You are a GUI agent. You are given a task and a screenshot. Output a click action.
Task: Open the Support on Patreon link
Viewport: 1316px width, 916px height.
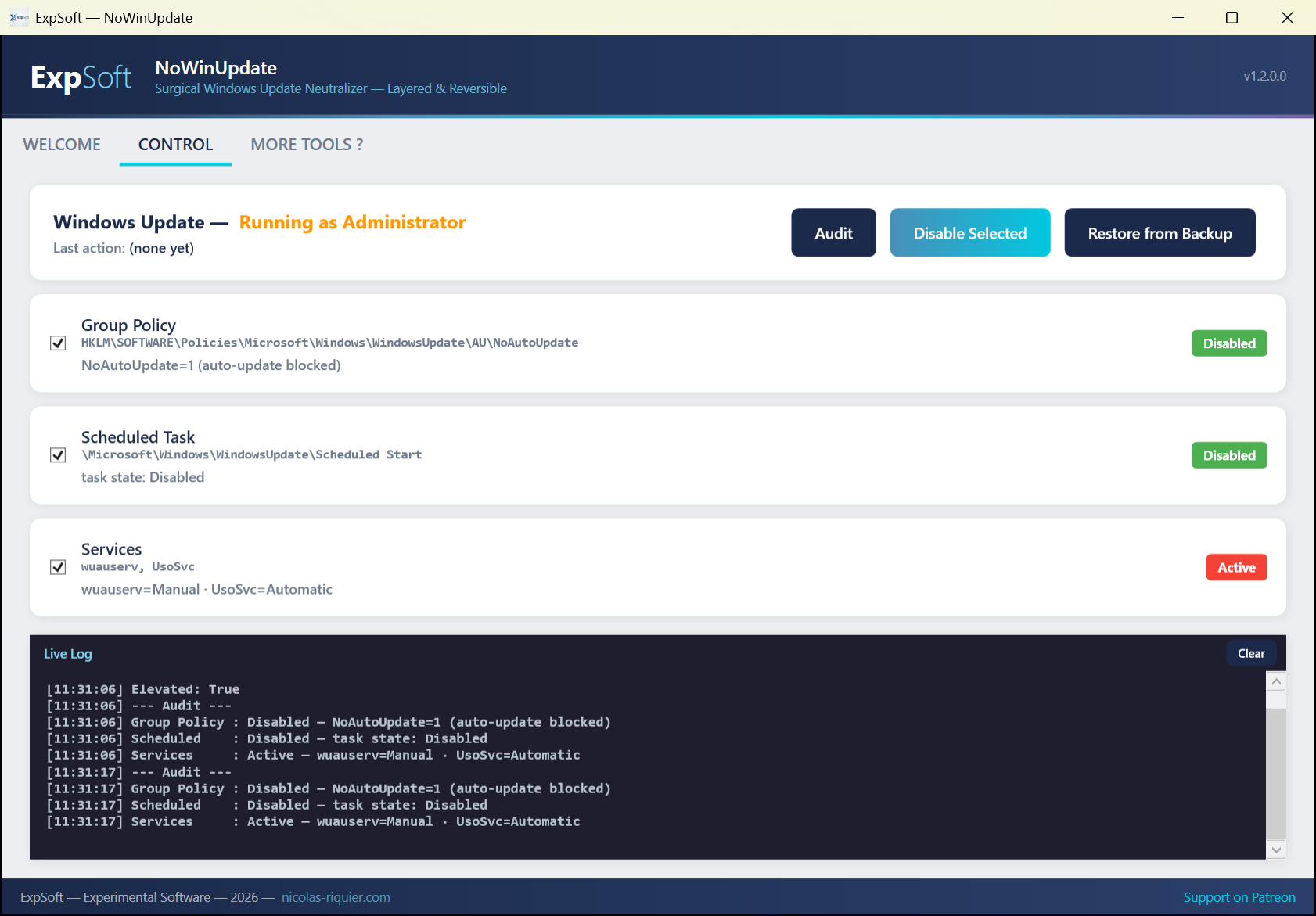[x=1239, y=897]
